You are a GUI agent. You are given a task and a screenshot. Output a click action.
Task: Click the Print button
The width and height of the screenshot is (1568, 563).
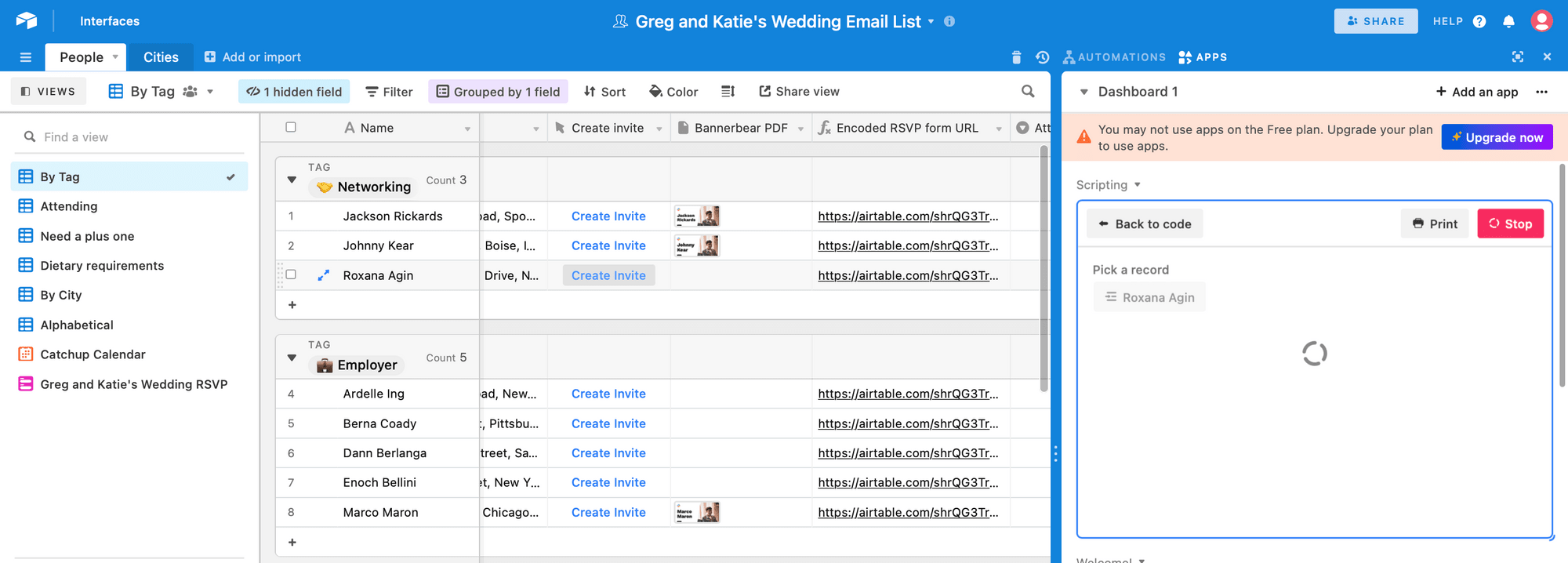point(1435,223)
